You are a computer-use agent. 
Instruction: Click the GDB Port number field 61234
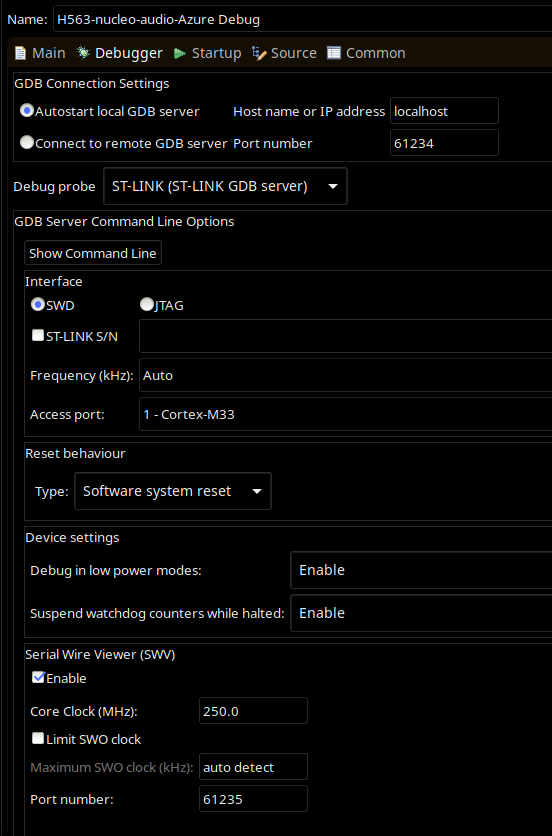pyautogui.click(x=444, y=143)
